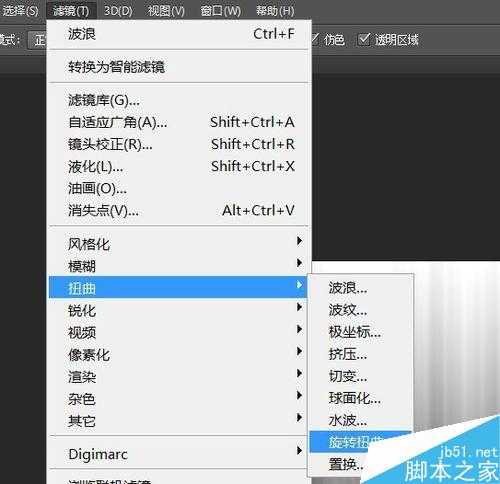Toggle the 仿色 checkbox
This screenshot has width=500, height=484.
pyautogui.click(x=314, y=40)
